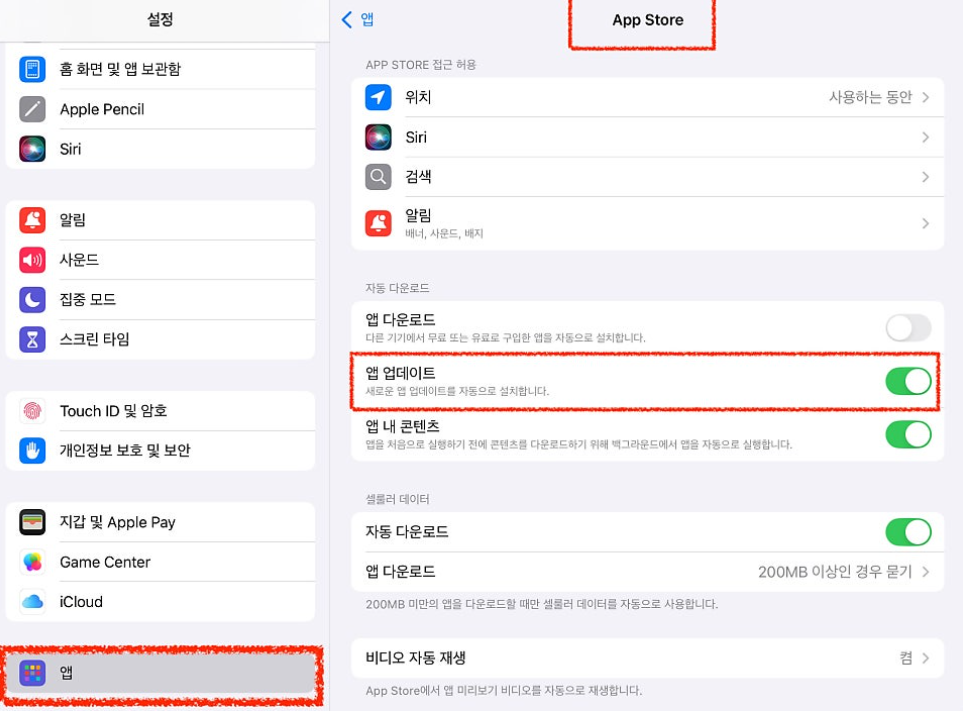Open 200MB 이상인 경우 묻기 chevron
This screenshot has height=719, width=963.
coord(926,572)
